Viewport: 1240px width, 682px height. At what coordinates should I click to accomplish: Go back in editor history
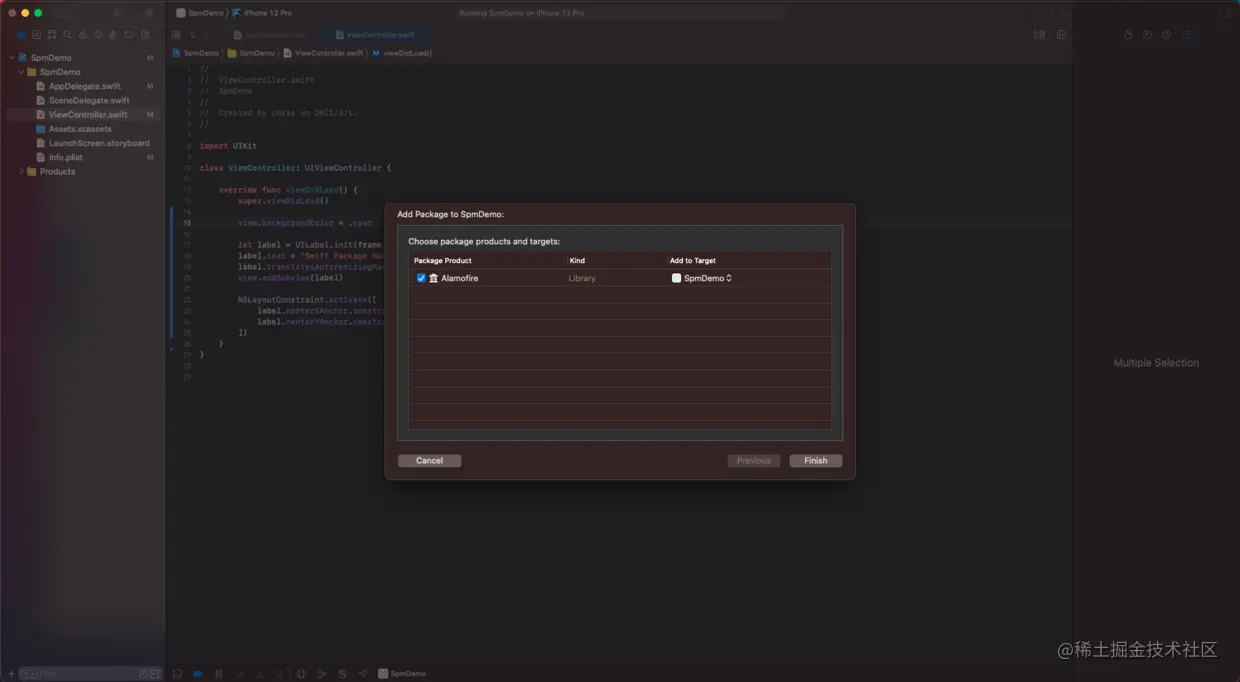193,35
